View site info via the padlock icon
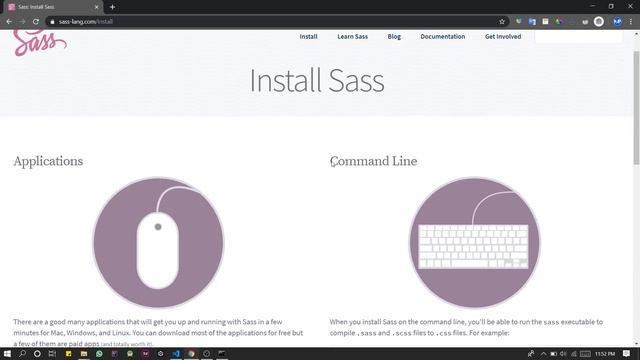 pos(52,22)
